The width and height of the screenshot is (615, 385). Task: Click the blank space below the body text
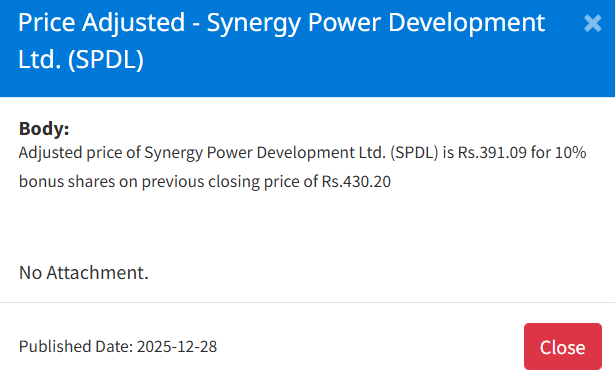[308, 225]
